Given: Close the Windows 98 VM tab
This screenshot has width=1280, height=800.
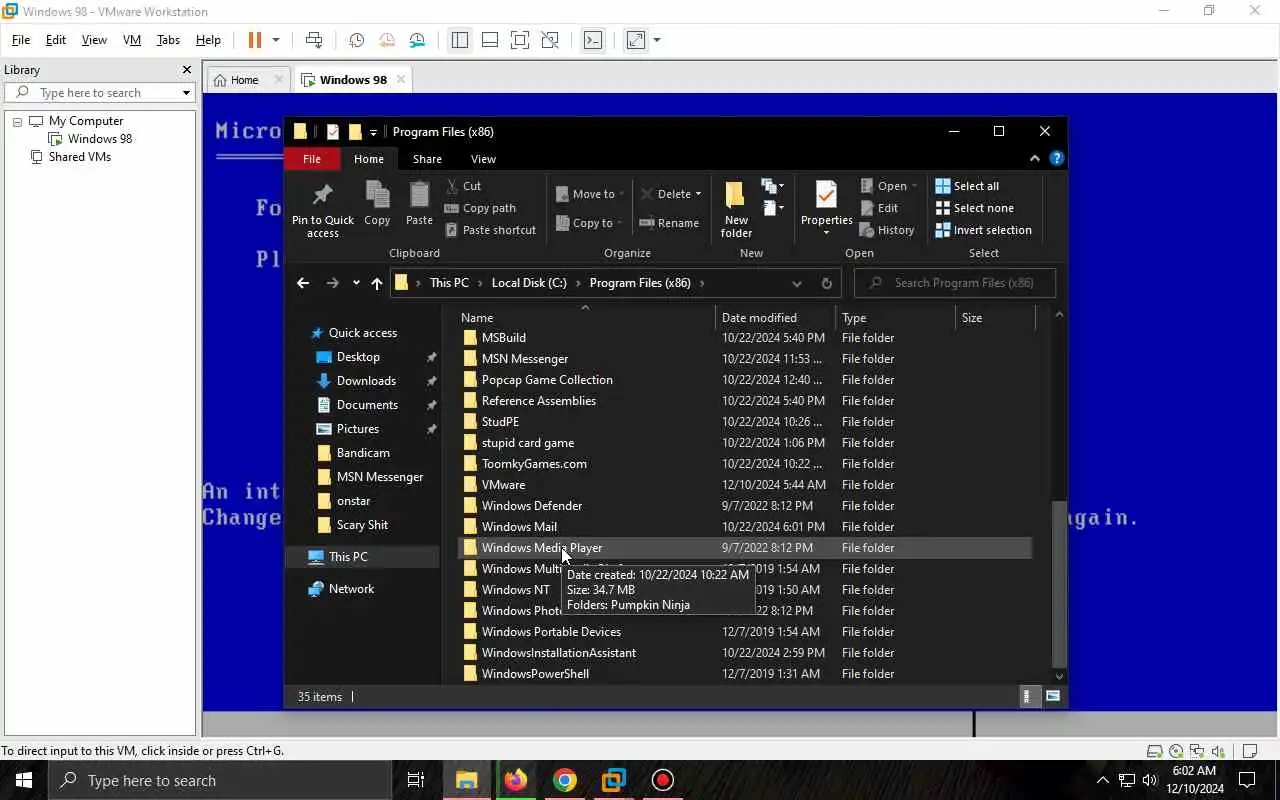Looking at the screenshot, I should tap(401, 79).
